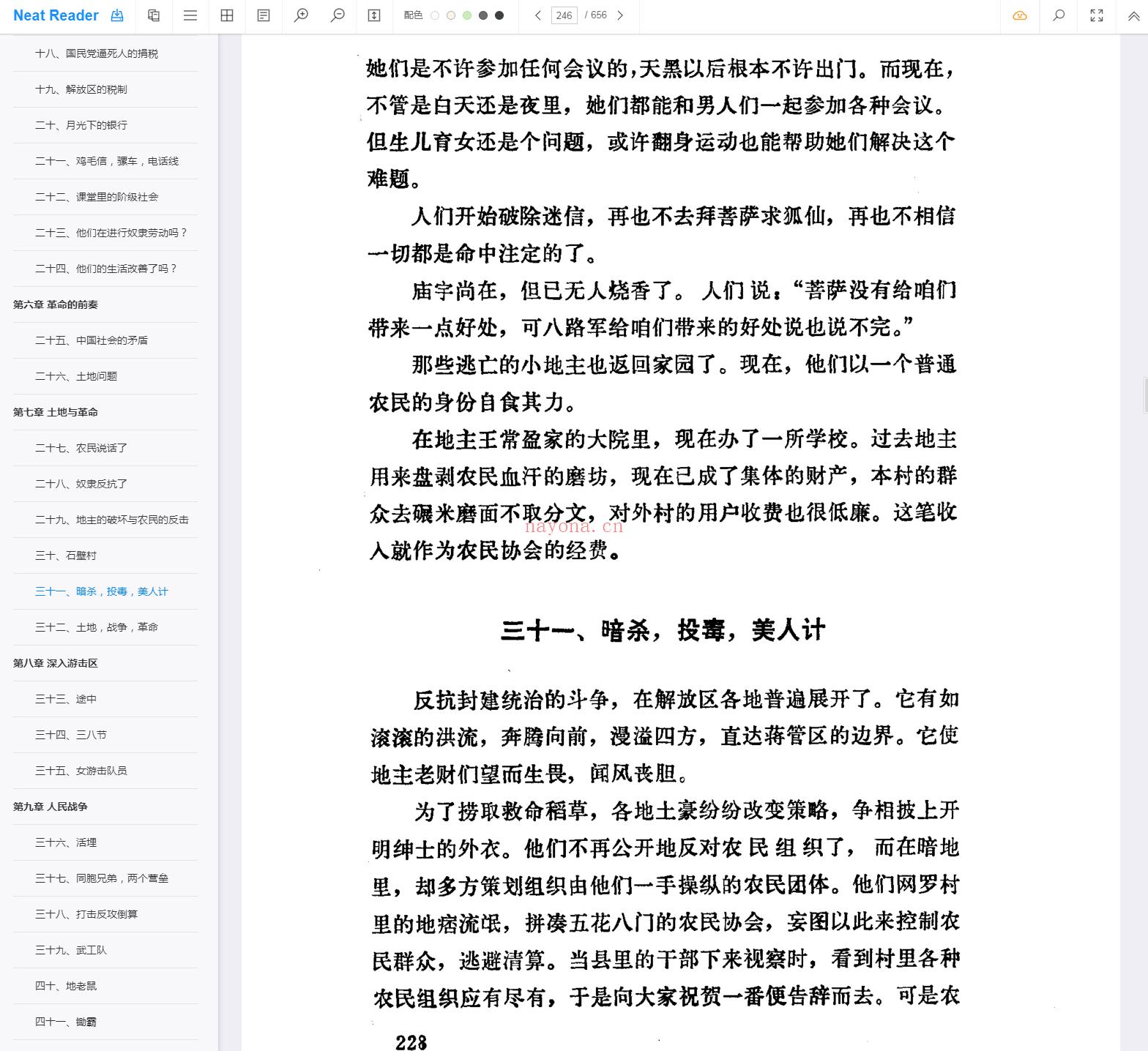
Task: Click the page scrollbar handle on right edge
Action: tap(1145, 395)
